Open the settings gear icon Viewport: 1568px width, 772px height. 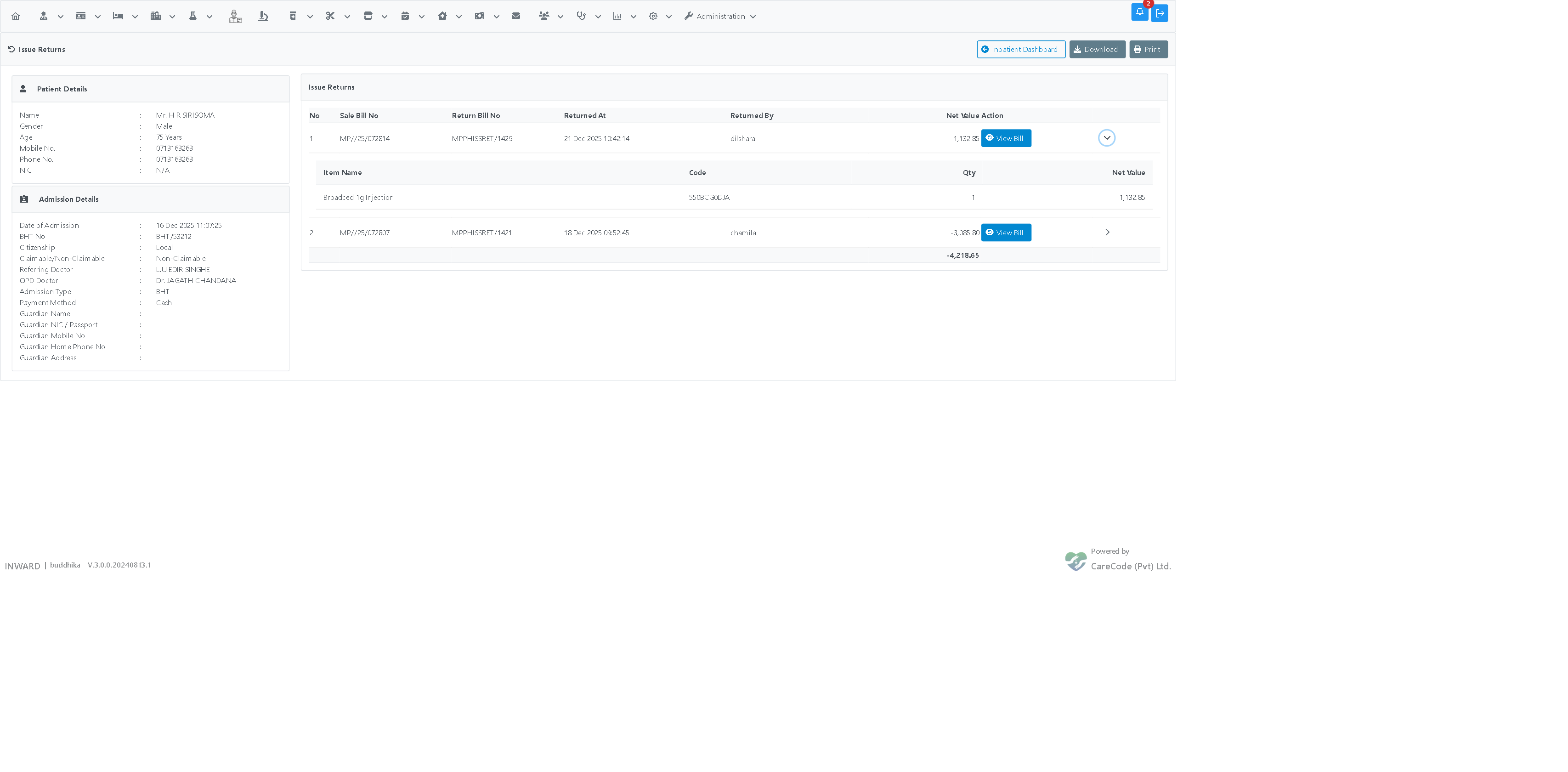tap(653, 17)
